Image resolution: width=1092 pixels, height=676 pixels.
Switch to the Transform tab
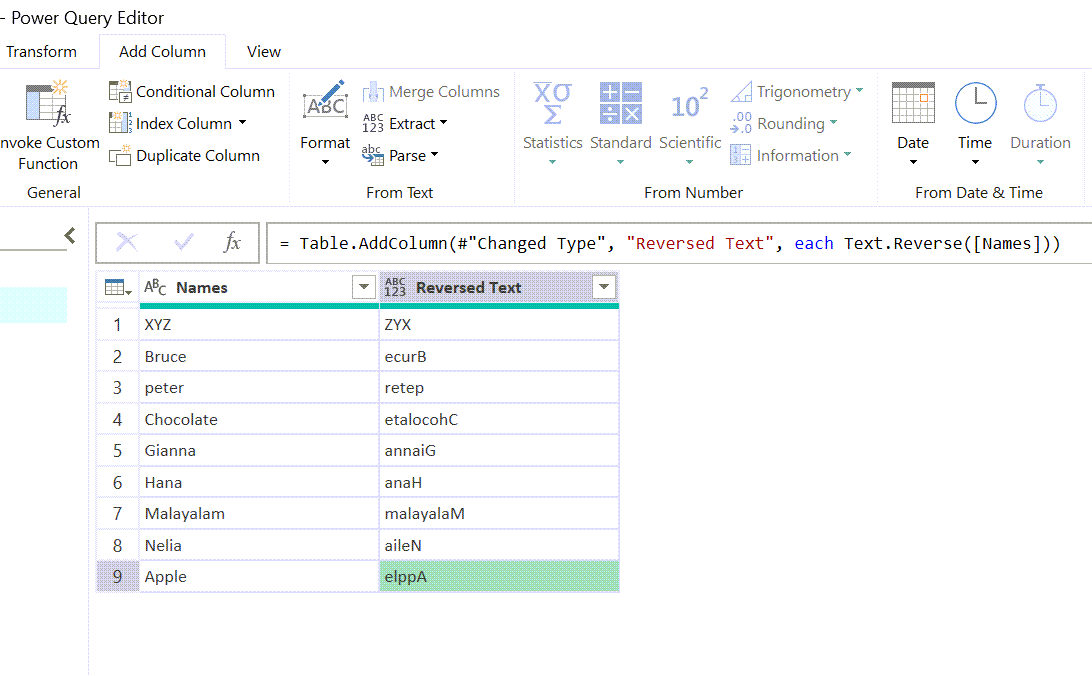coord(42,51)
